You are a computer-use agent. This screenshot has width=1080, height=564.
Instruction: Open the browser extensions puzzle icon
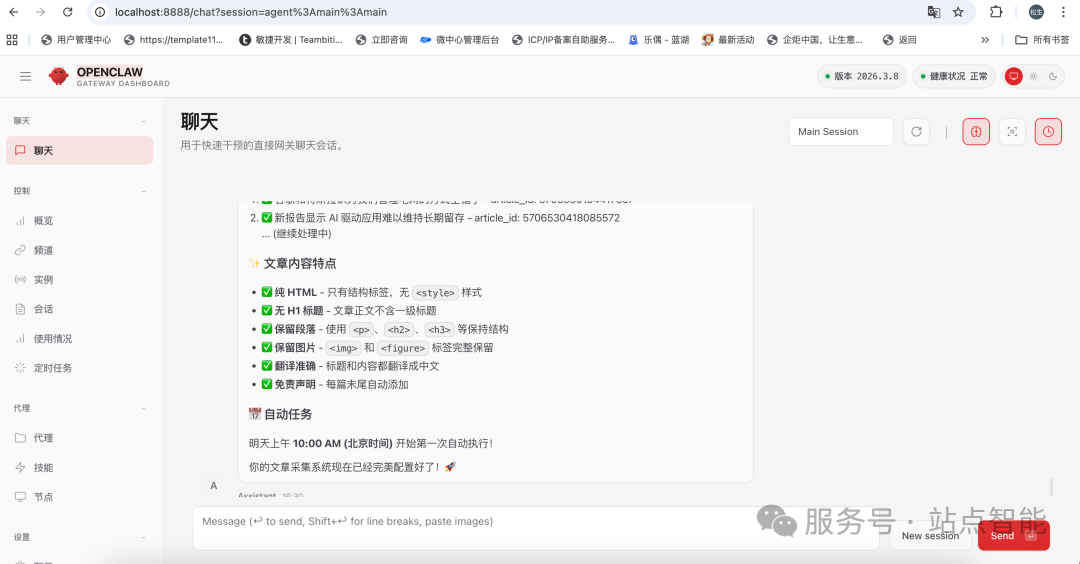coord(996,12)
